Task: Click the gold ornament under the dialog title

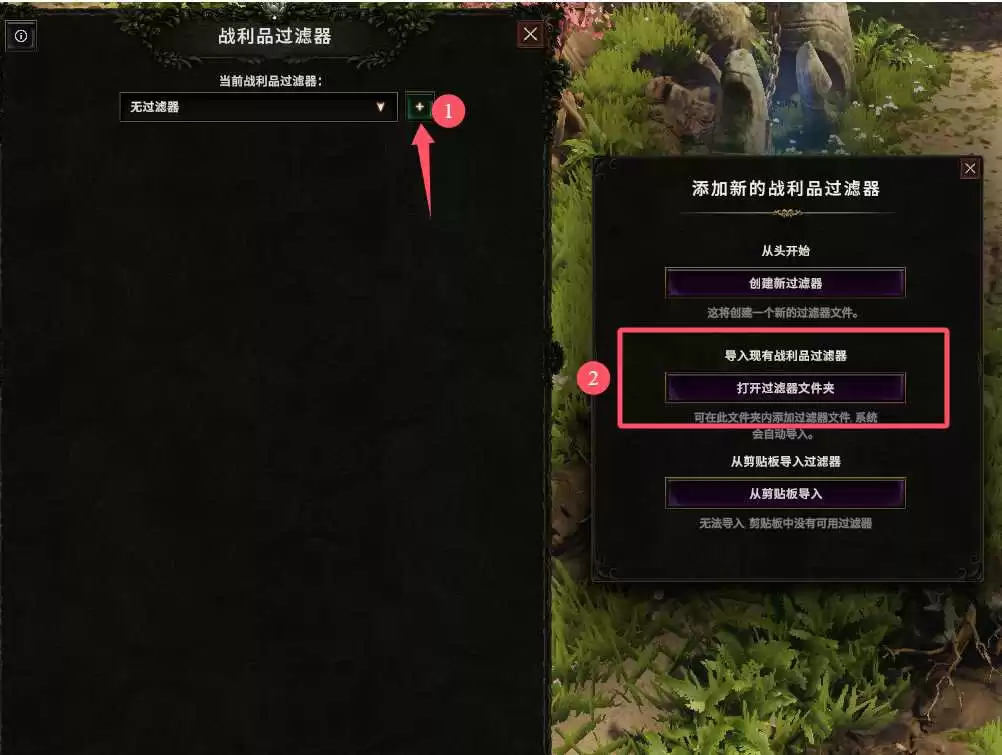Action: click(x=787, y=213)
